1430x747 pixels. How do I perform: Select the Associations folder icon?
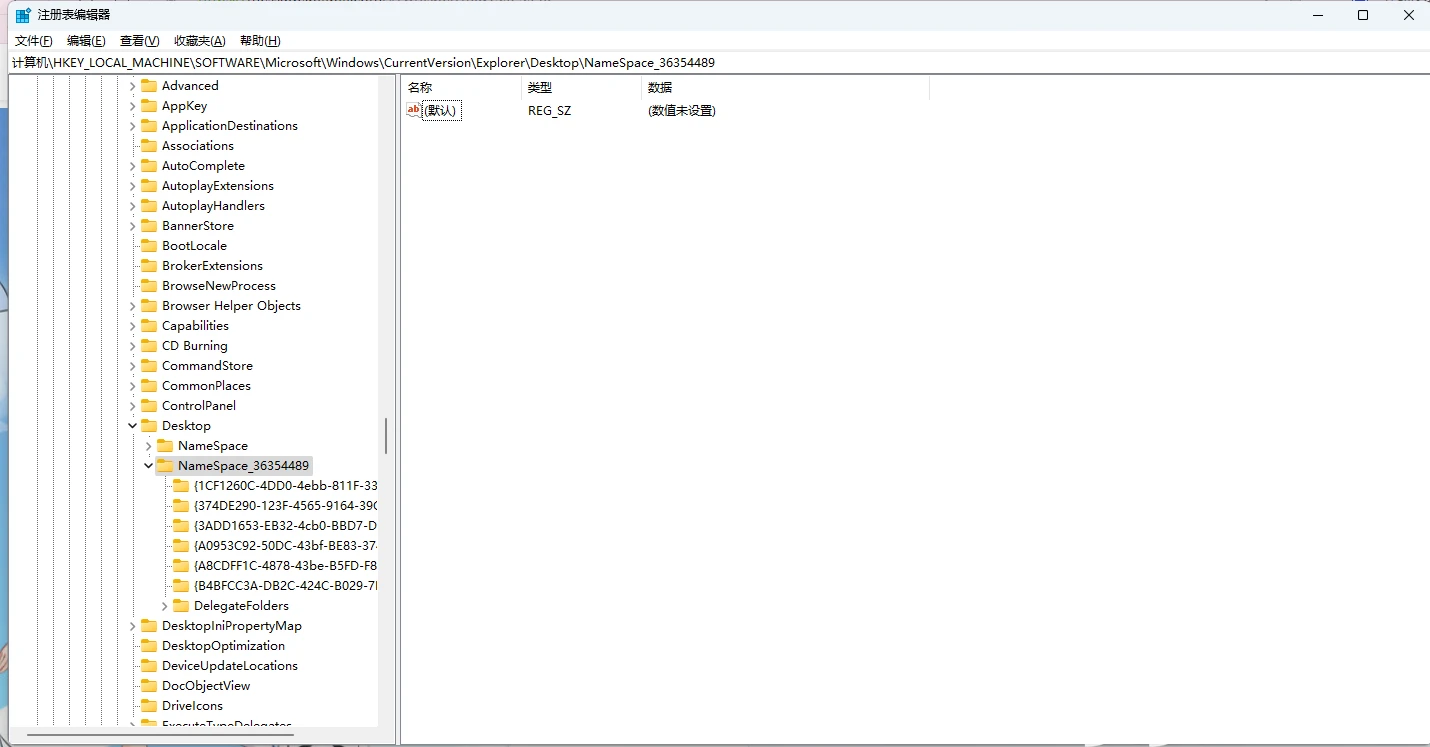tap(149, 146)
